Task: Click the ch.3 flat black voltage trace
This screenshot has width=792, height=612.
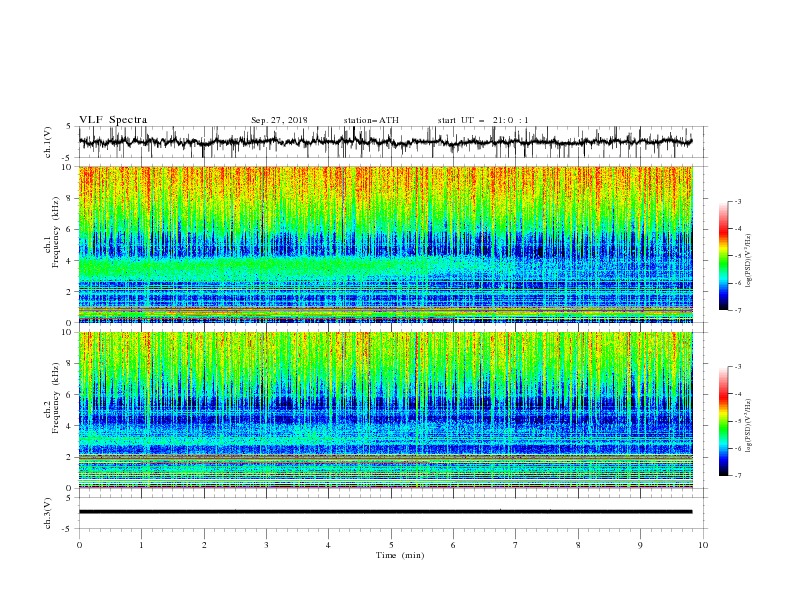Action: coord(385,512)
